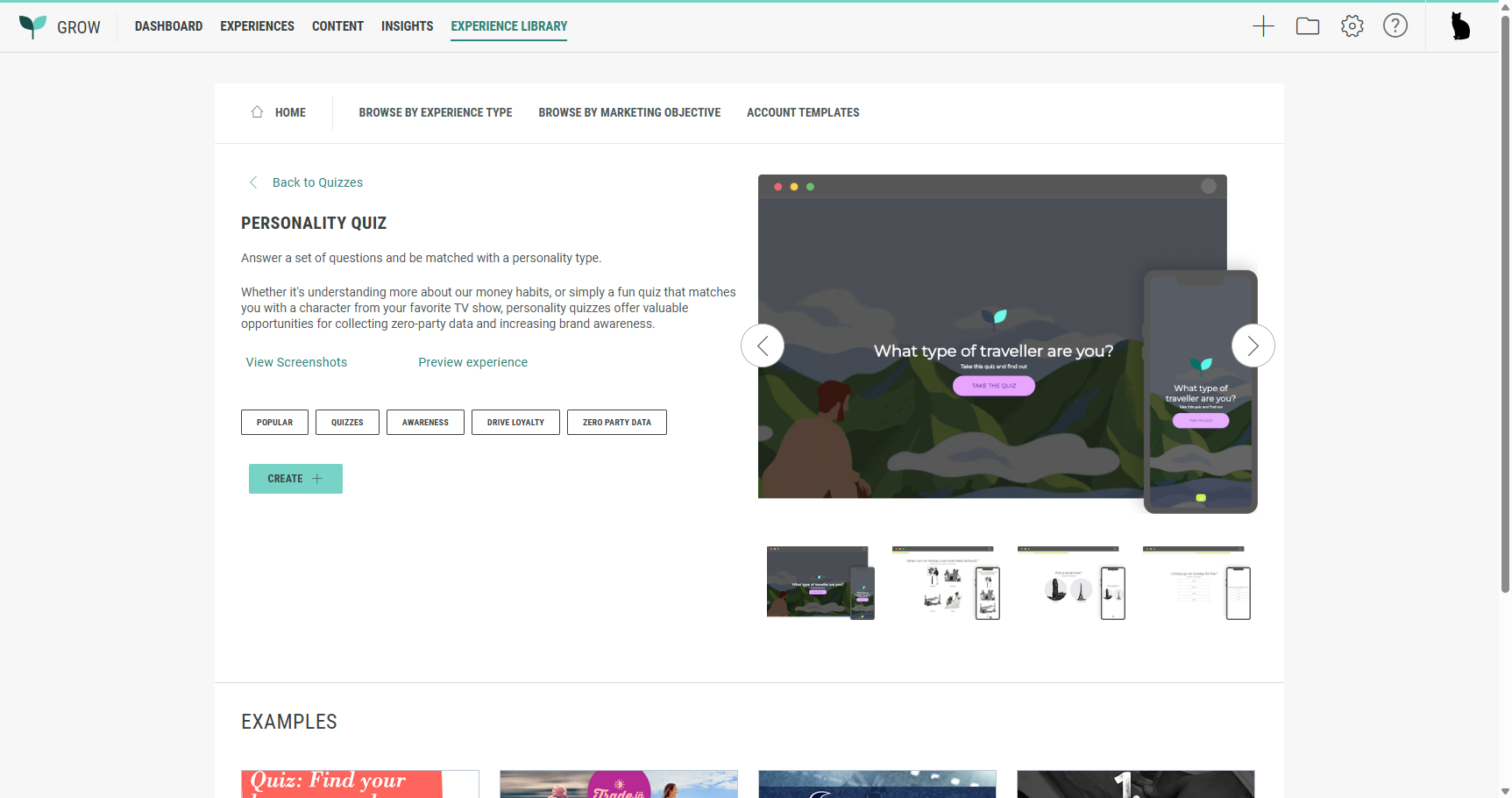The height and width of the screenshot is (798, 1512).
Task: Click the Preview experience link
Action: pos(472,362)
